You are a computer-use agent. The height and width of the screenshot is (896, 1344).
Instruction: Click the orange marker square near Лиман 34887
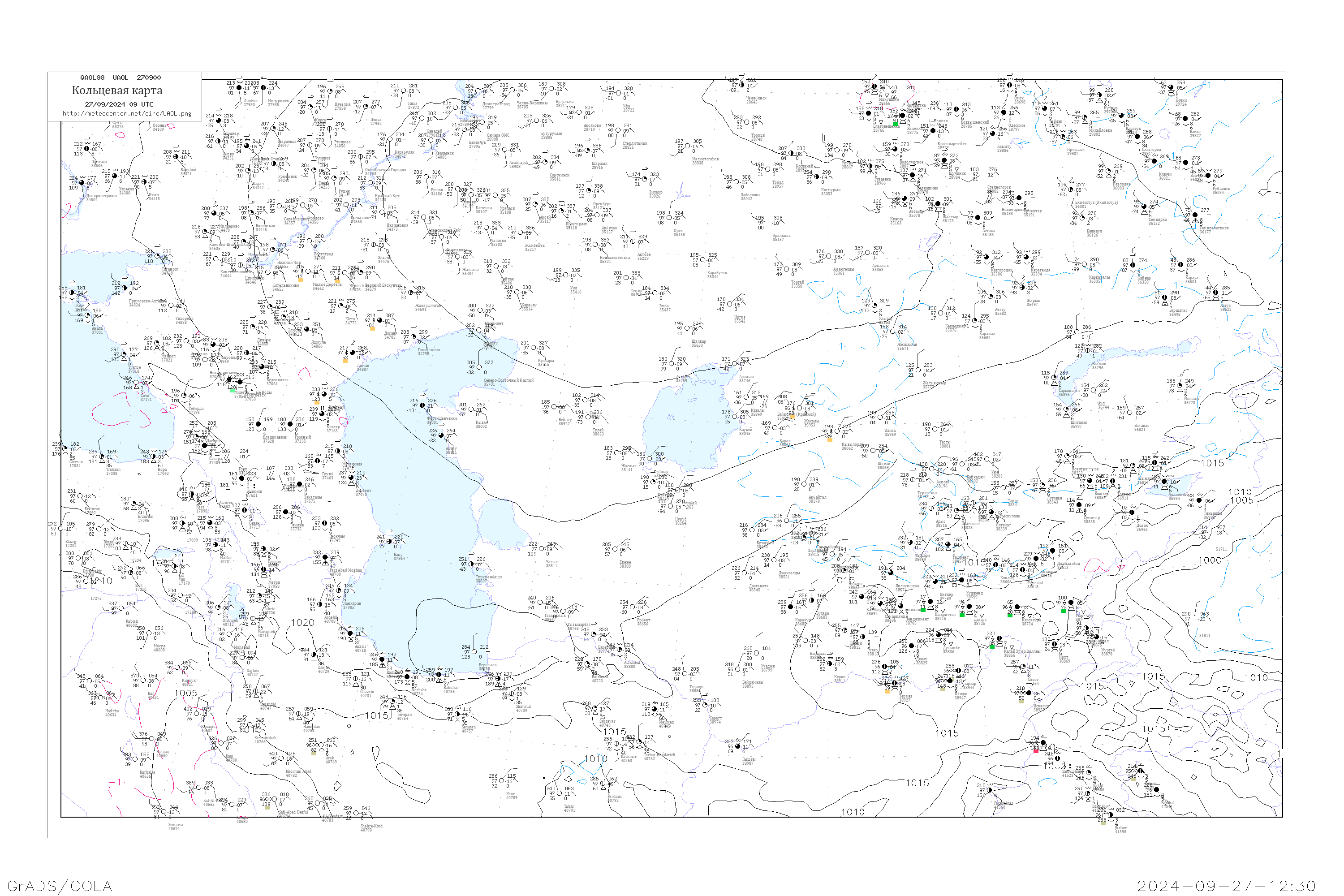(x=345, y=361)
